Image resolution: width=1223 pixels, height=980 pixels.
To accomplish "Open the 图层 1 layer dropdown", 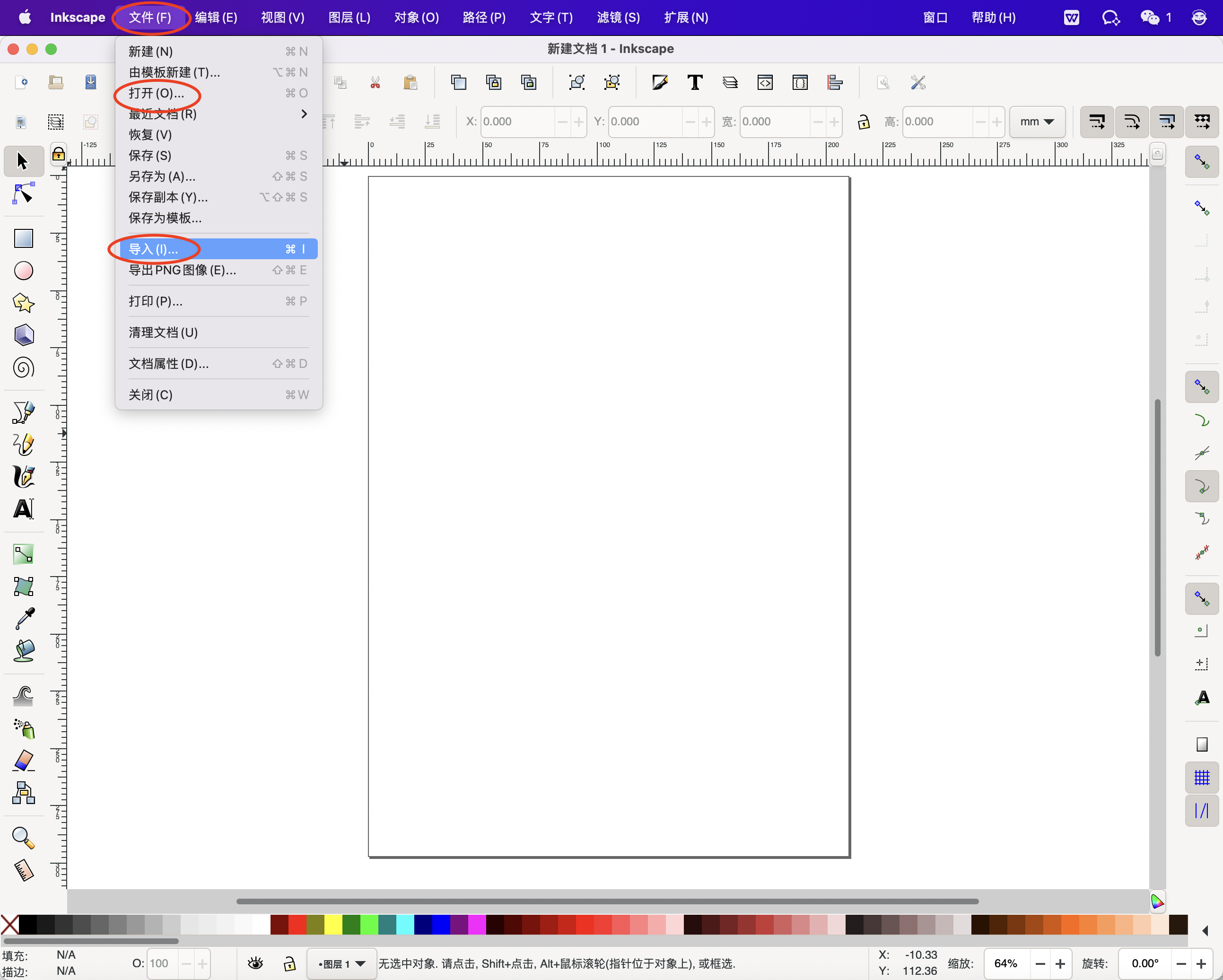I will click(341, 963).
